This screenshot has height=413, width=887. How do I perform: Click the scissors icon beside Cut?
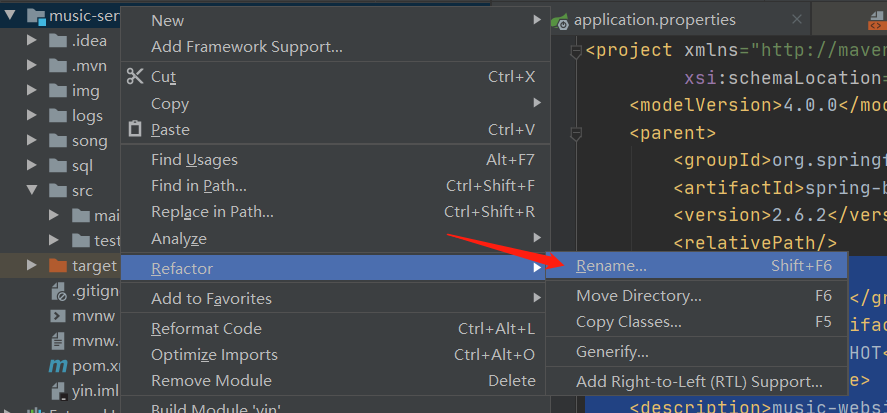click(x=135, y=77)
